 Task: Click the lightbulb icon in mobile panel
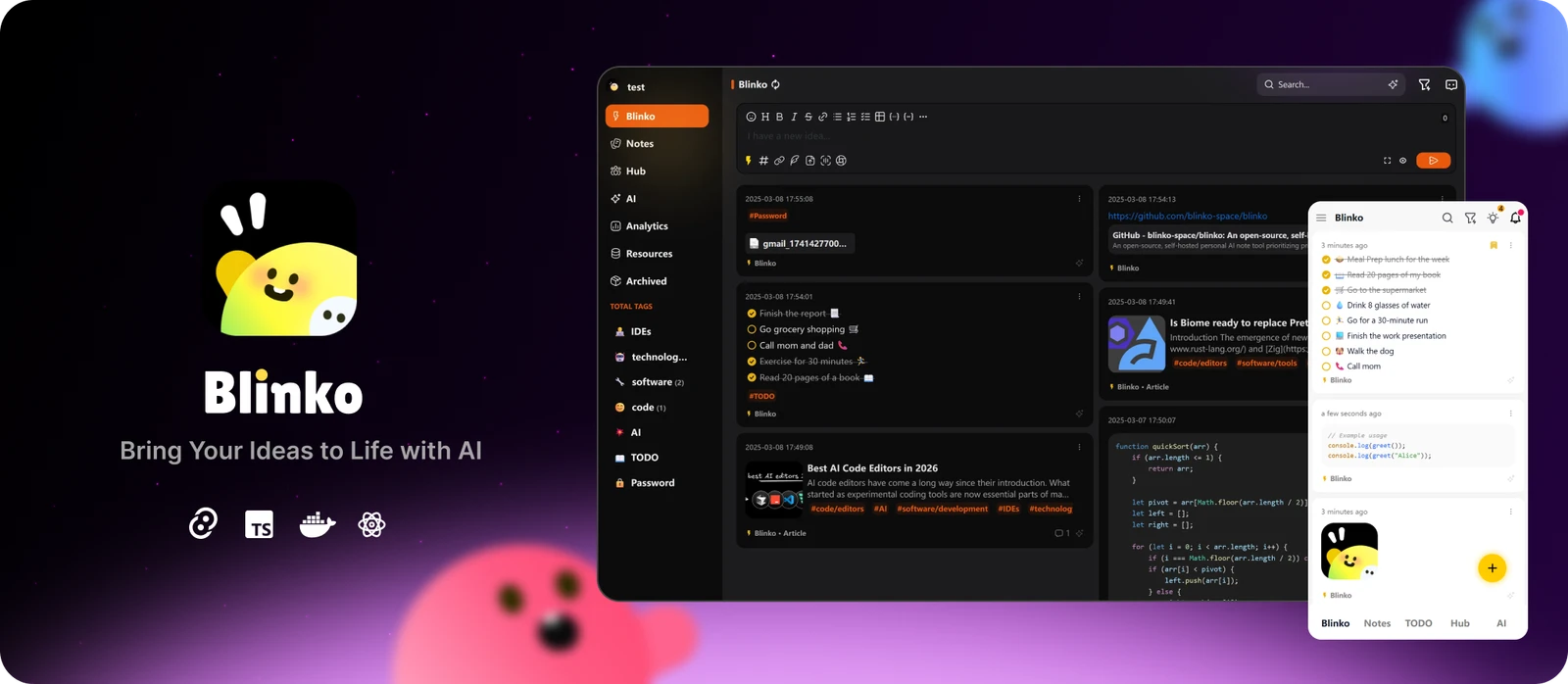point(1494,218)
